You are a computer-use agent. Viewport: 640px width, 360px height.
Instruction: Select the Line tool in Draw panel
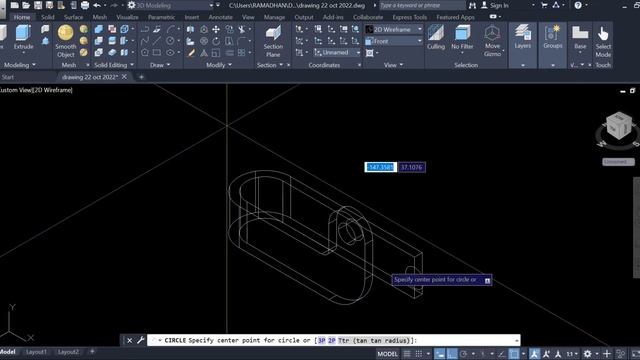pyautogui.click(x=157, y=41)
